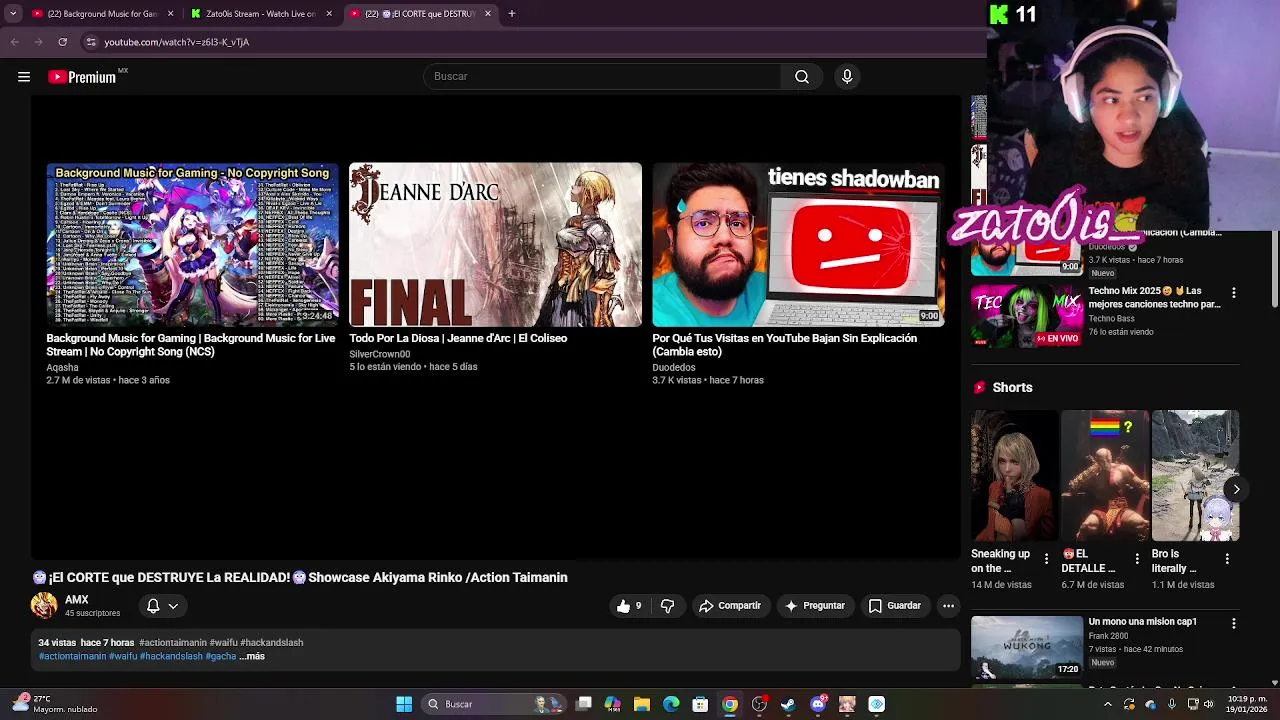Open 'Un mono una mision cap1' thumbnail

click(x=1026, y=646)
